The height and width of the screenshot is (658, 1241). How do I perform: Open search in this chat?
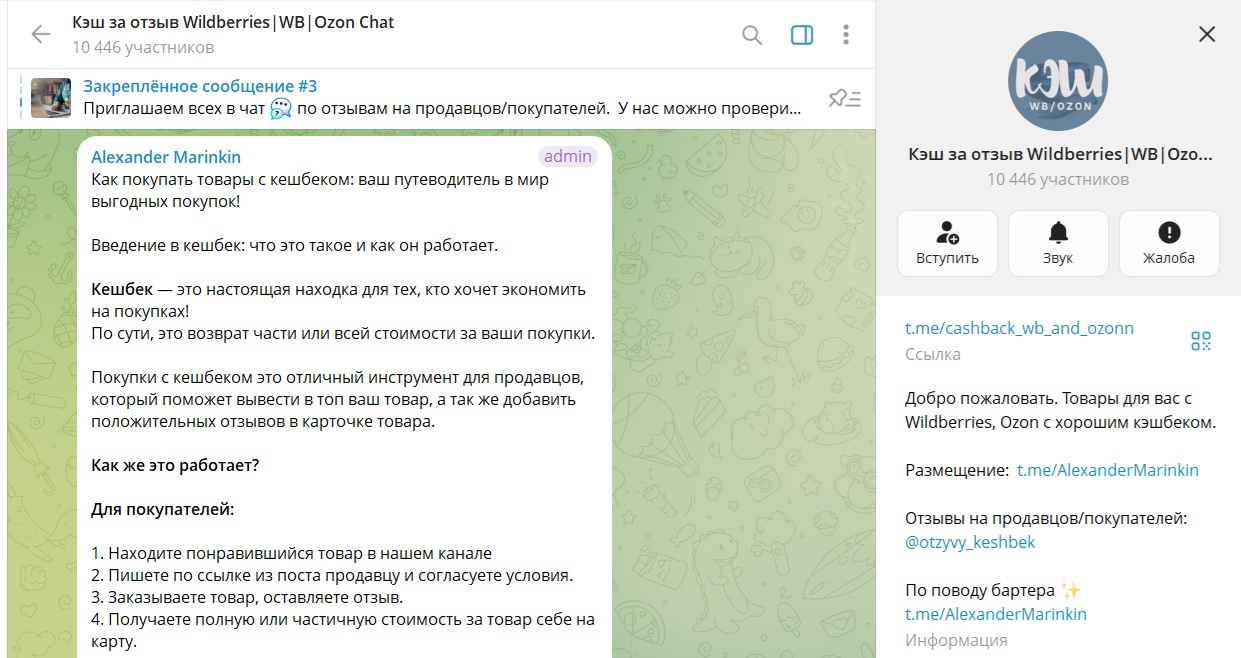[752, 35]
